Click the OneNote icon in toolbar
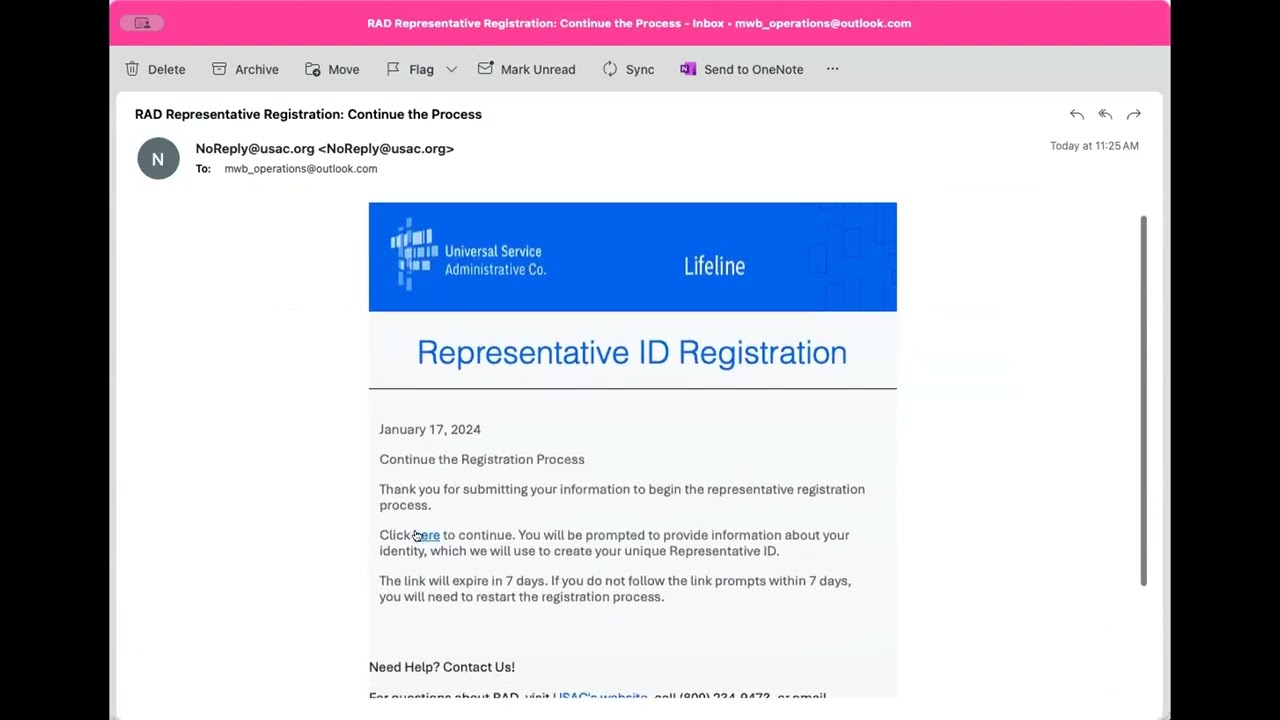The width and height of the screenshot is (1280, 720). click(688, 69)
